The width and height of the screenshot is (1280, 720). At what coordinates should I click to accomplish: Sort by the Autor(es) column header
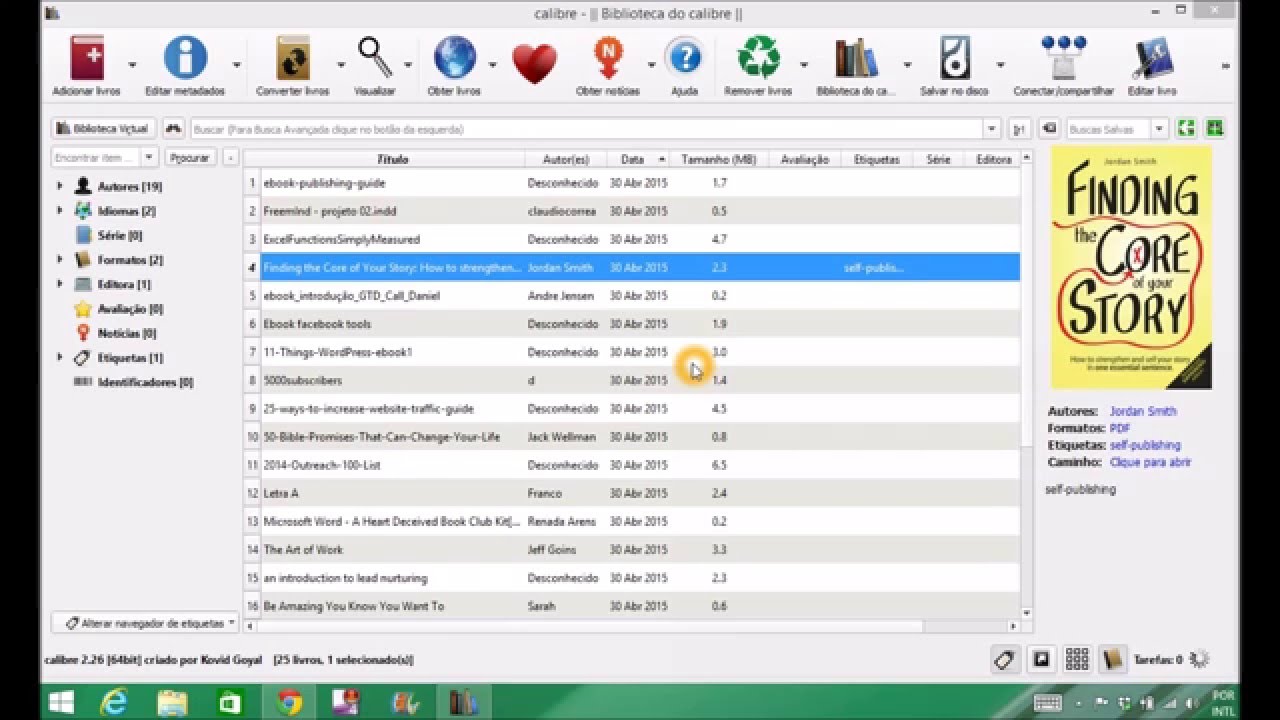566,159
